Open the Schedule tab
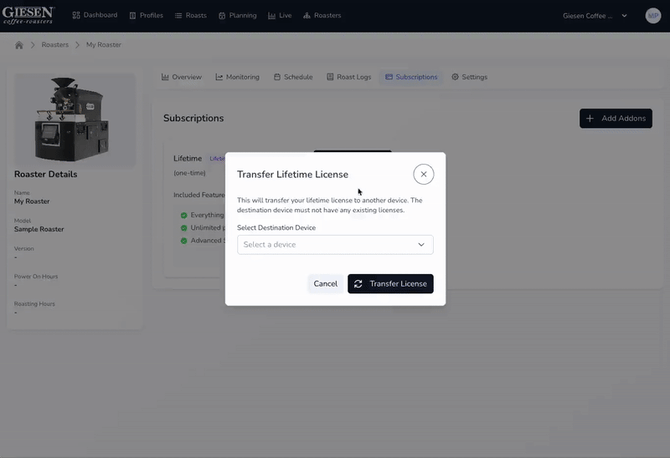Viewport: 670px width, 458px height. (293, 77)
